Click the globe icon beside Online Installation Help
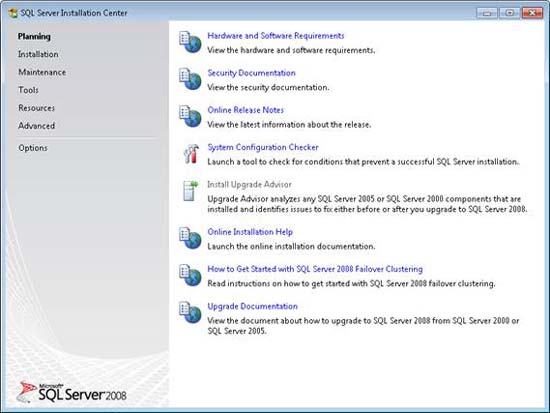Screen dimensions: 550x413 point(190,238)
